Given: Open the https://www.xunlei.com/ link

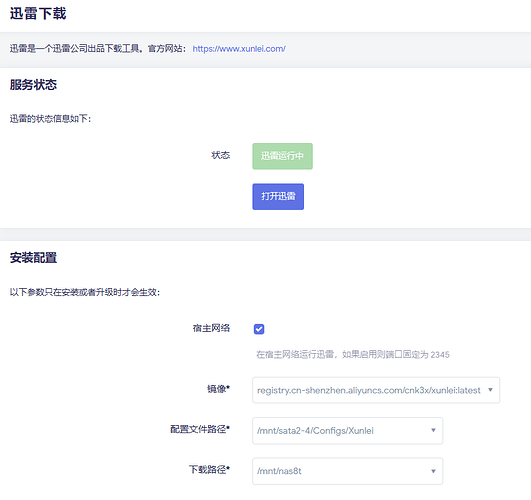Looking at the screenshot, I should (239, 49).
